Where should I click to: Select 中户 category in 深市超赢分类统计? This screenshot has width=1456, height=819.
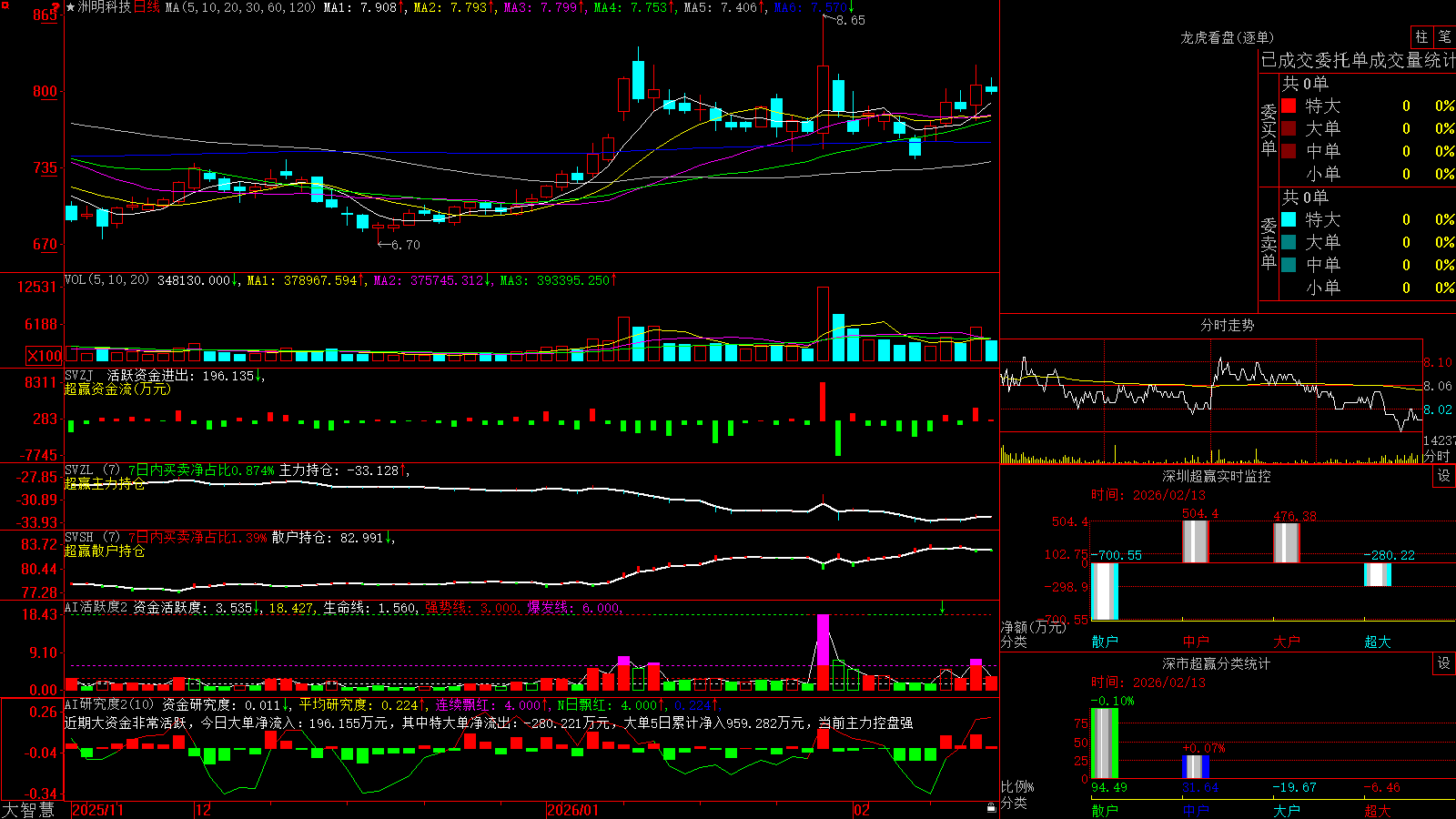pos(1196,810)
